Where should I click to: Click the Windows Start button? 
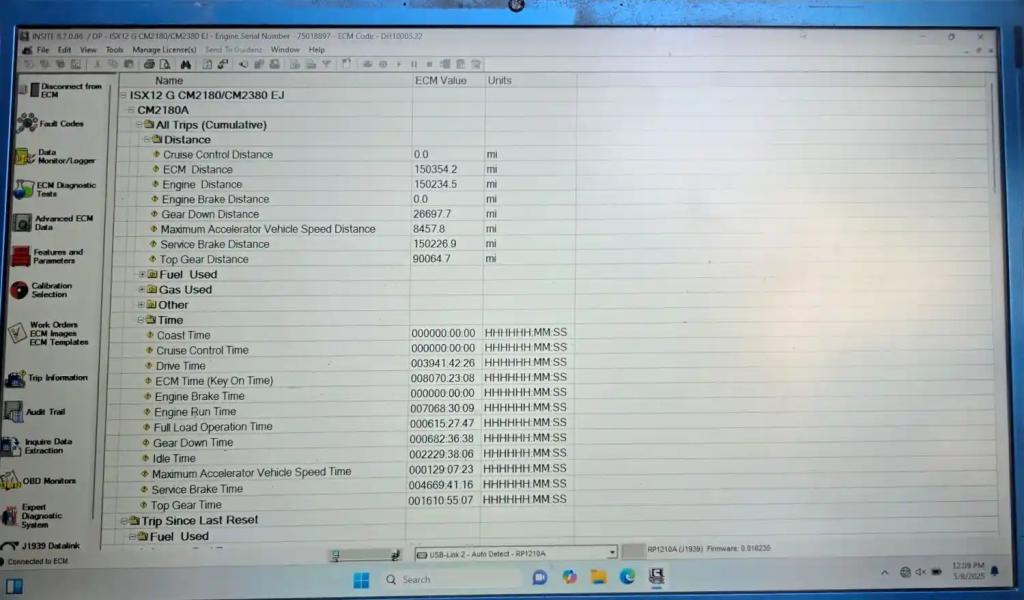361,579
